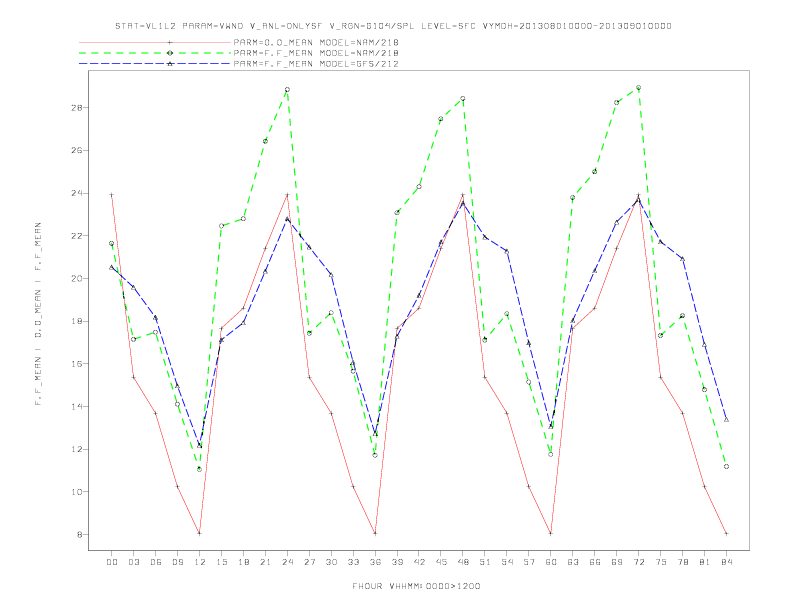Select legend entry PARM=F.F_MEAN MODEL=NAM/218
Image resolution: width=792 pixels, height=612 pixels.
coord(316,53)
